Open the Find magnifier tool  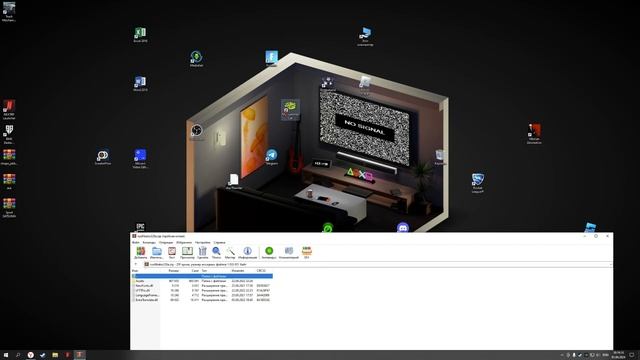click(x=216, y=253)
